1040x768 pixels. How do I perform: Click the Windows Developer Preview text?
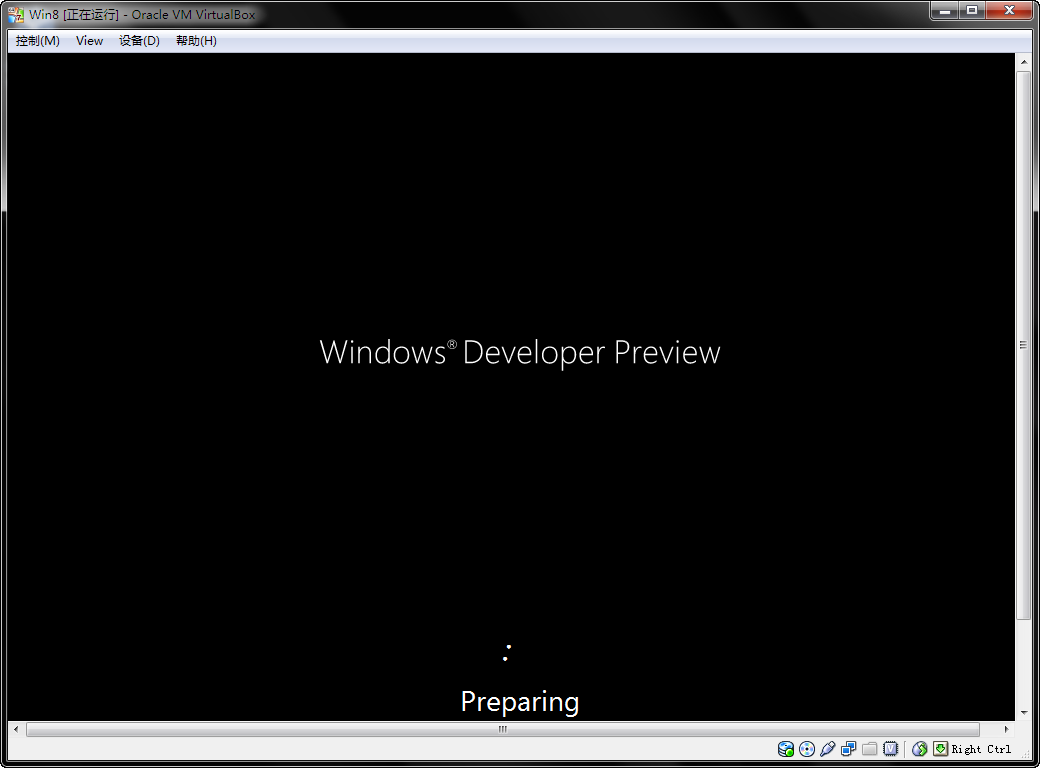point(520,353)
